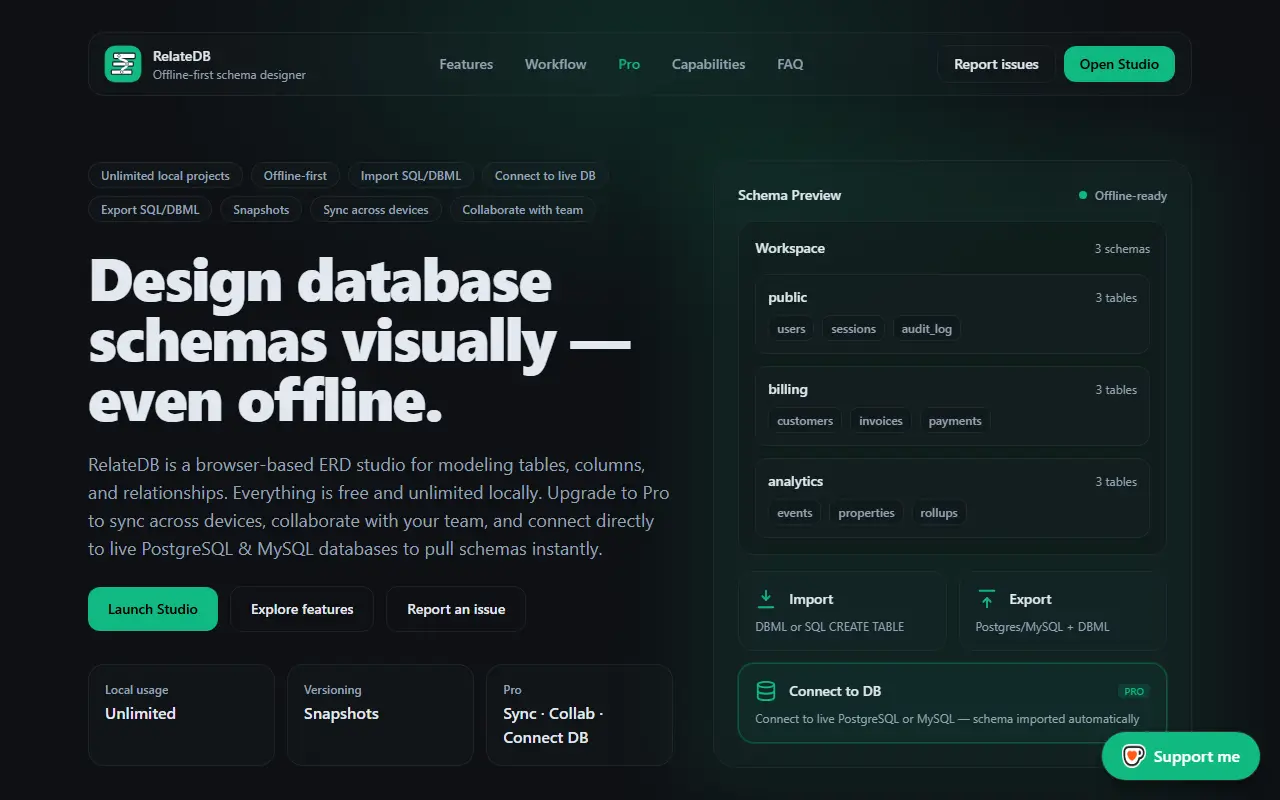Click the 'Postgres/MySQL + DBML' text
This screenshot has width=1280, height=800.
point(1042,627)
